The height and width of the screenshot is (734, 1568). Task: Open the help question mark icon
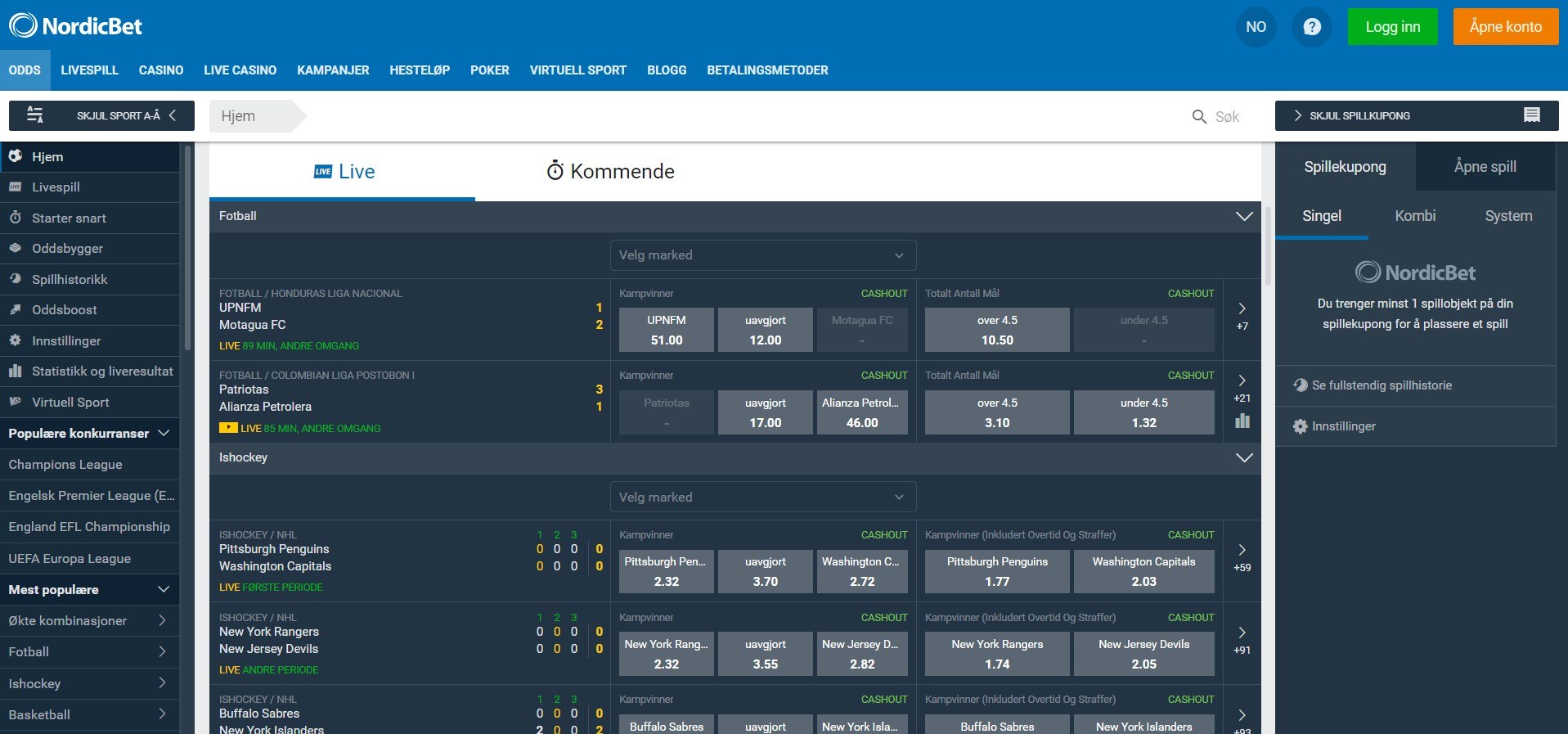click(1312, 27)
